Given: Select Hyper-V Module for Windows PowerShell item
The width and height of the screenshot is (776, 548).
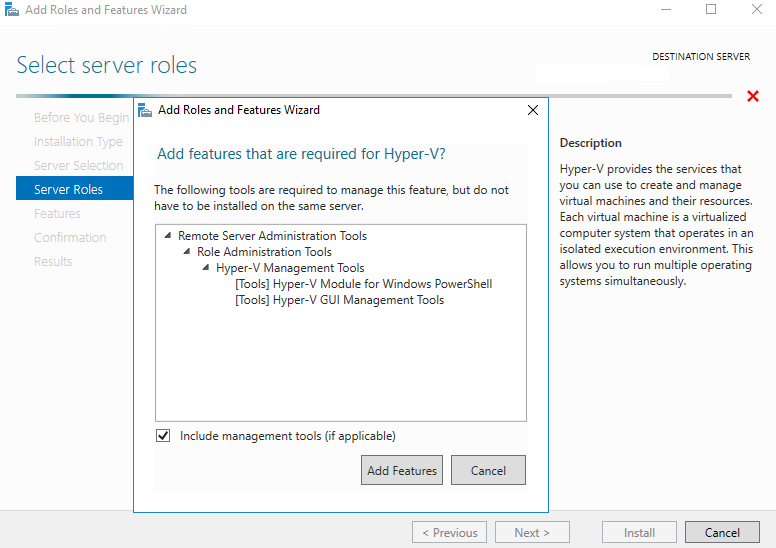Looking at the screenshot, I should point(363,284).
